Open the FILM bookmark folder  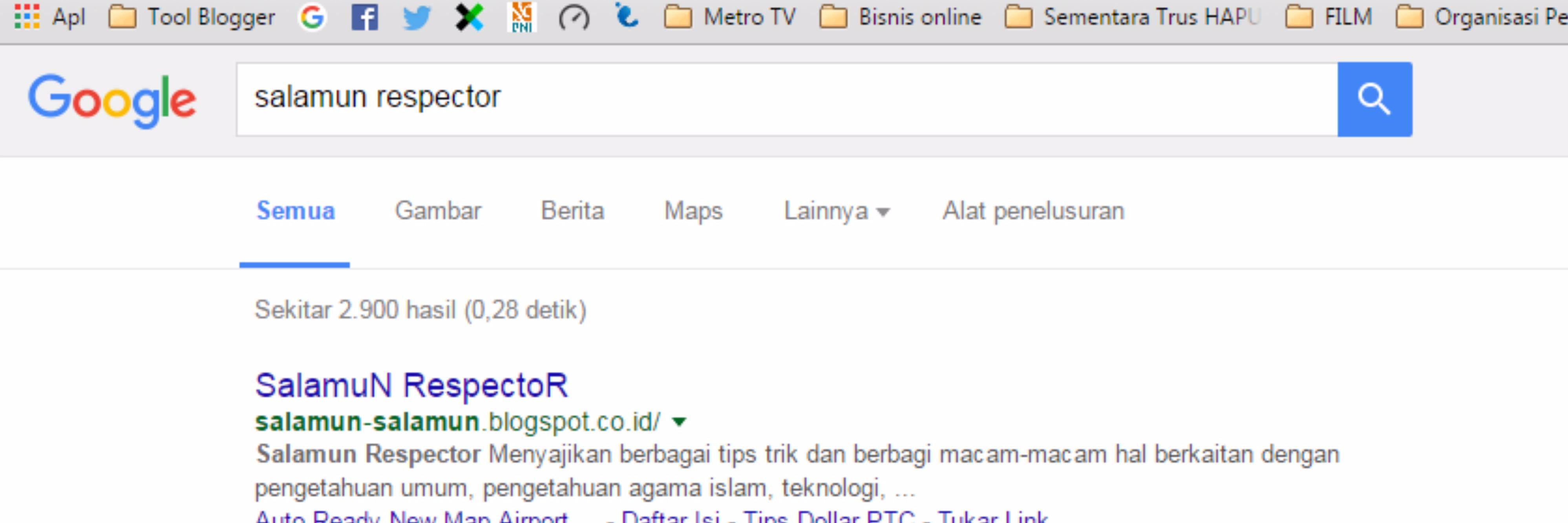[x=1329, y=17]
